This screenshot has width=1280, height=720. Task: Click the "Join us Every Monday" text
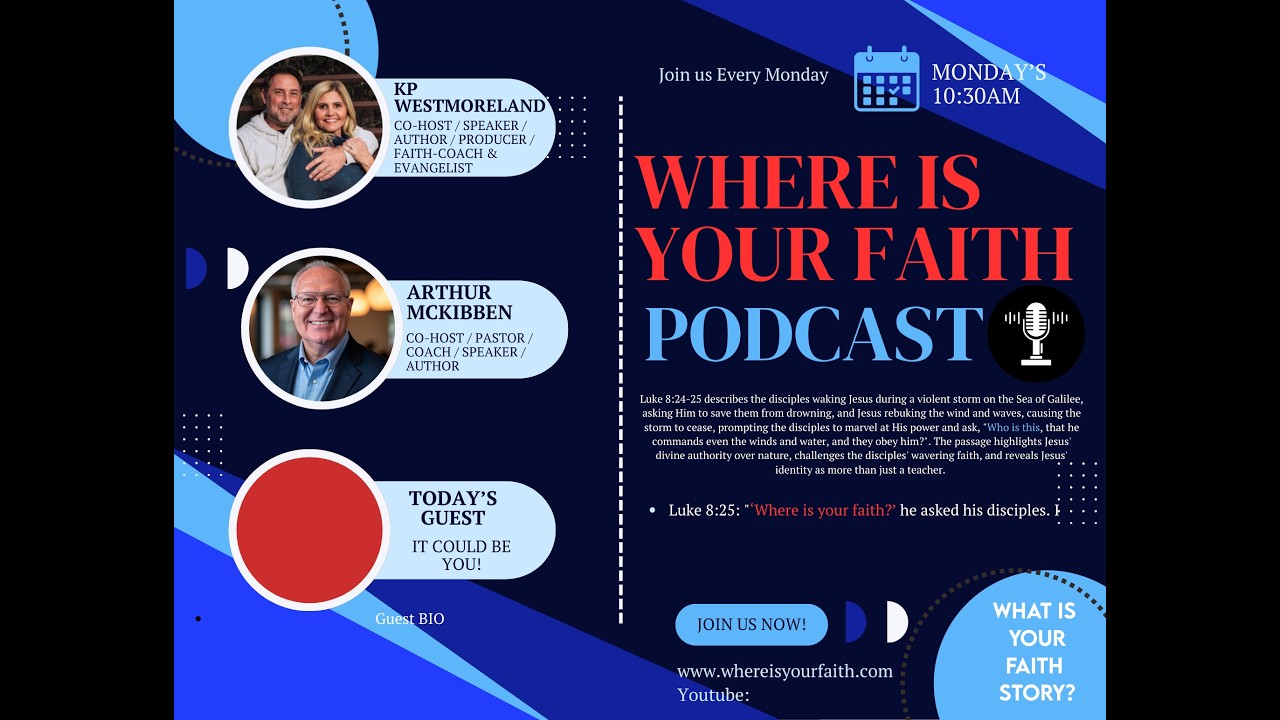743,75
